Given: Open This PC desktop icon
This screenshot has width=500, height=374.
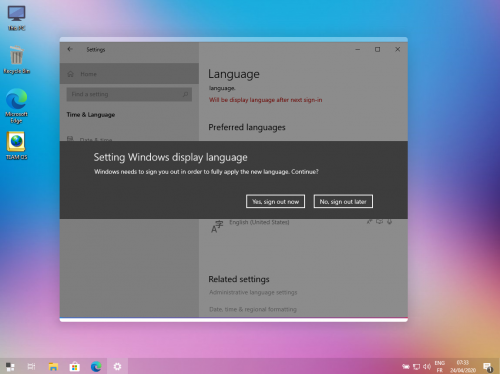Looking at the screenshot, I should click(x=16, y=18).
